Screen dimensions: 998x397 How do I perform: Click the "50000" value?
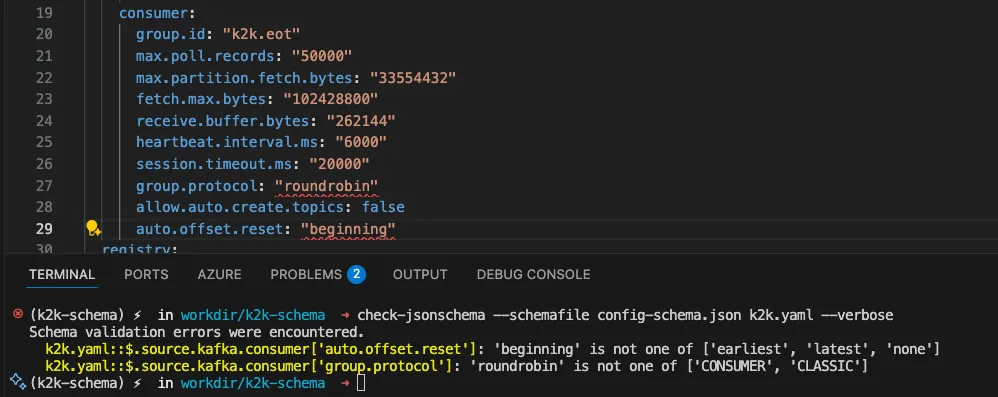point(322,56)
